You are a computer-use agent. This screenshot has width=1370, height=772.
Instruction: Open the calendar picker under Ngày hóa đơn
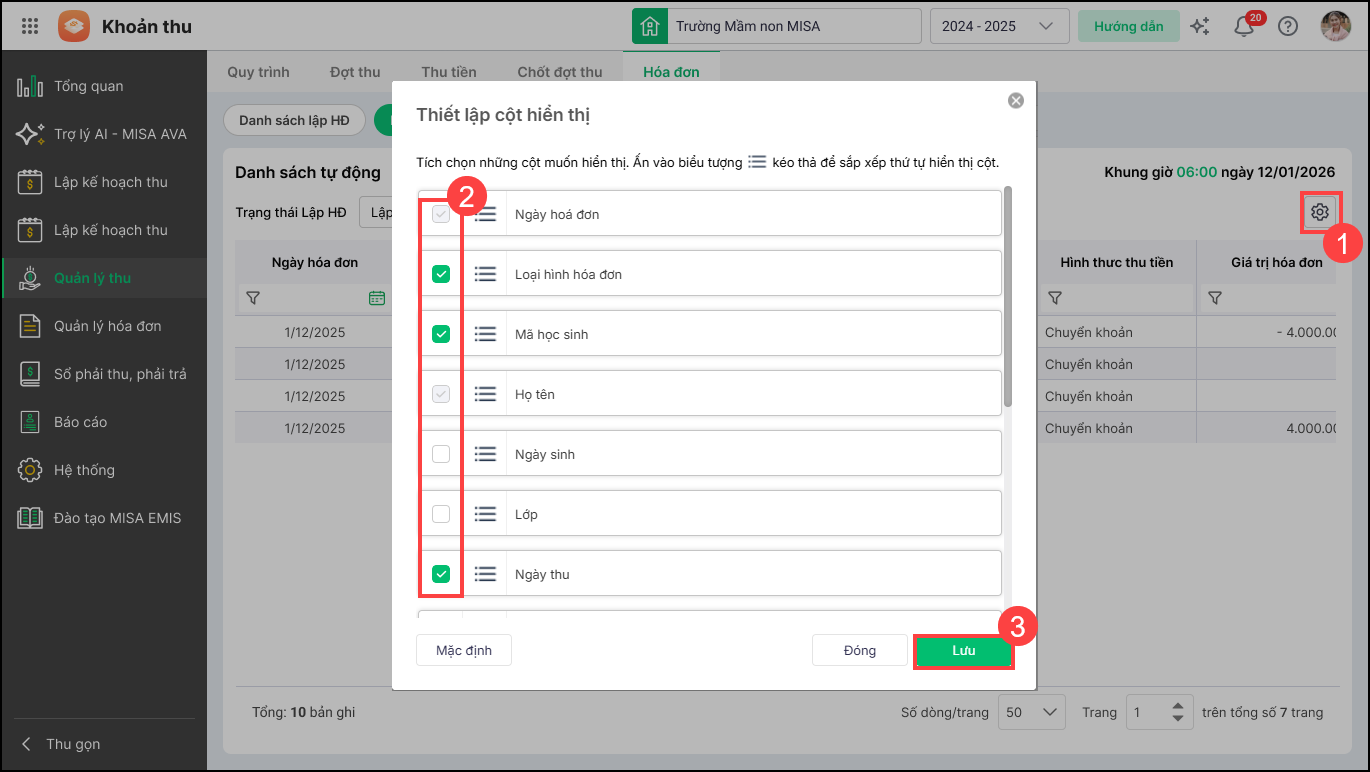click(x=376, y=298)
